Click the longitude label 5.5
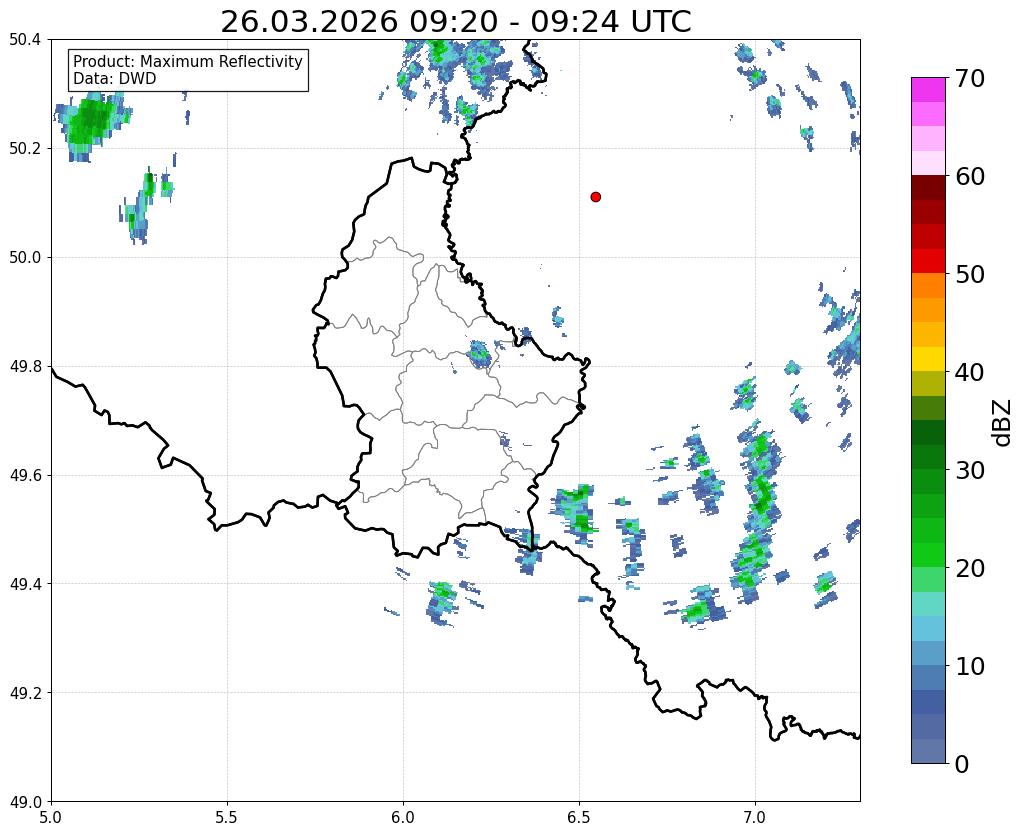The width and height of the screenshot is (1023, 834). click(x=227, y=817)
